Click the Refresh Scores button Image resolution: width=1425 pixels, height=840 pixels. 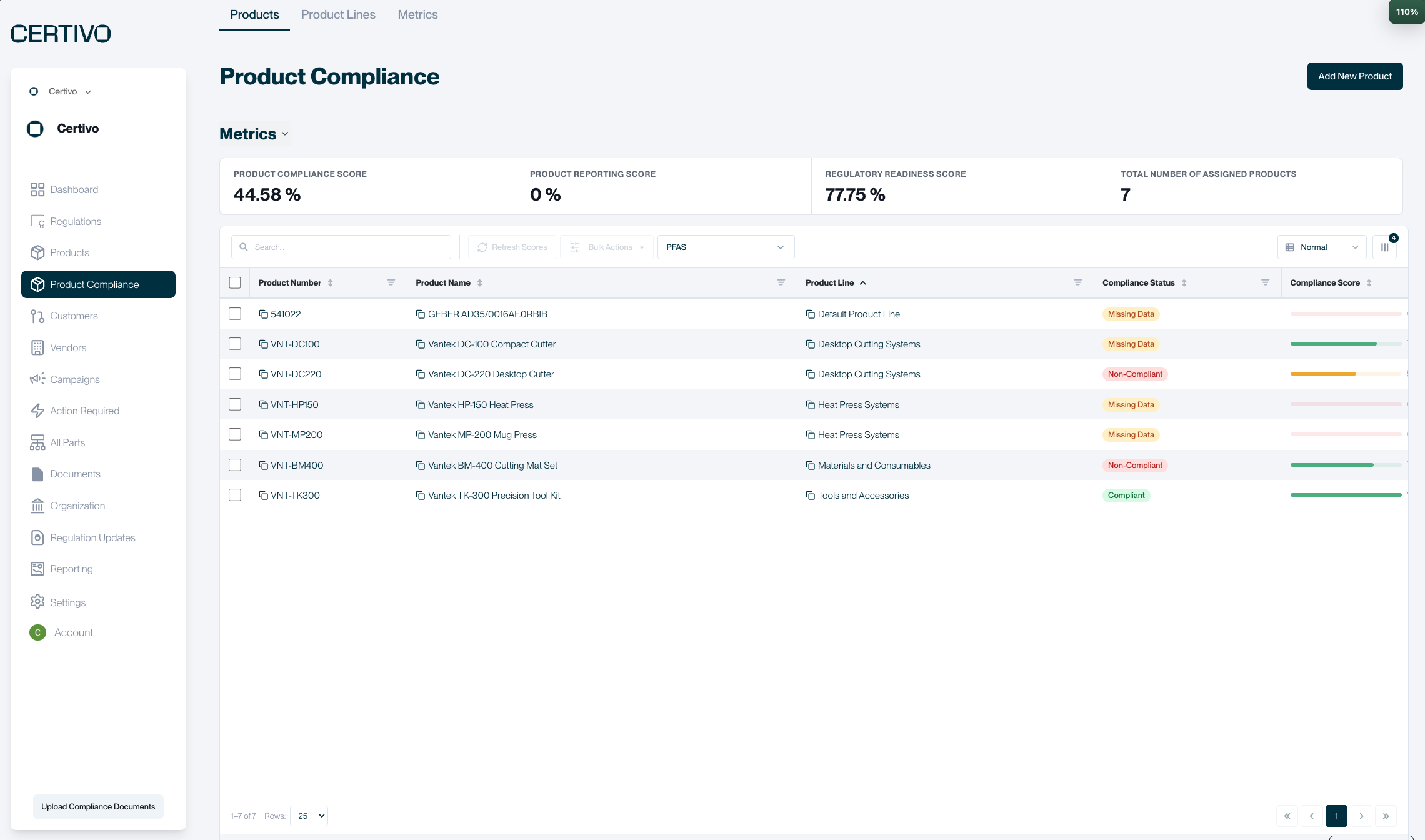pos(512,247)
